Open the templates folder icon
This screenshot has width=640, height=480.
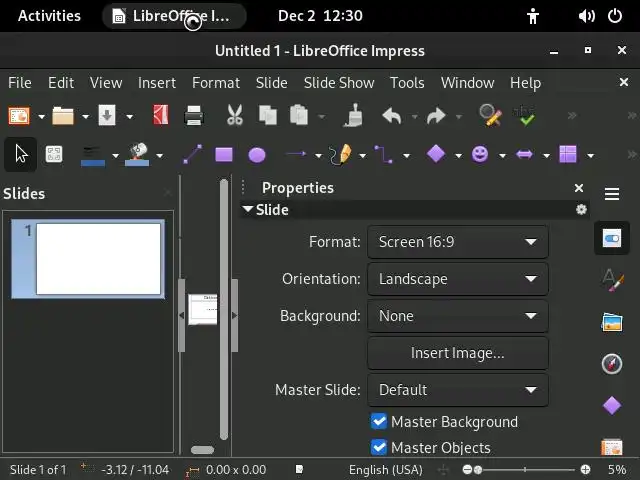point(63,116)
